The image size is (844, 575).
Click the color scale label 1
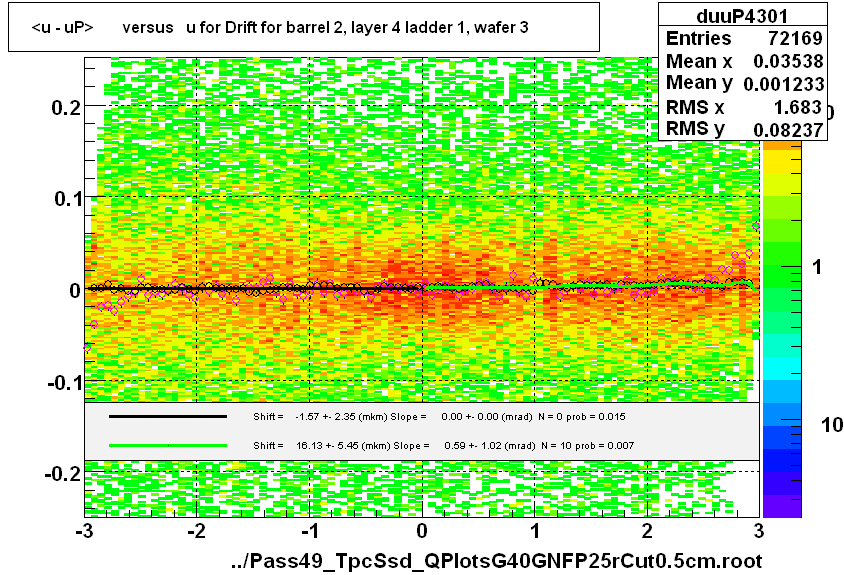817,267
